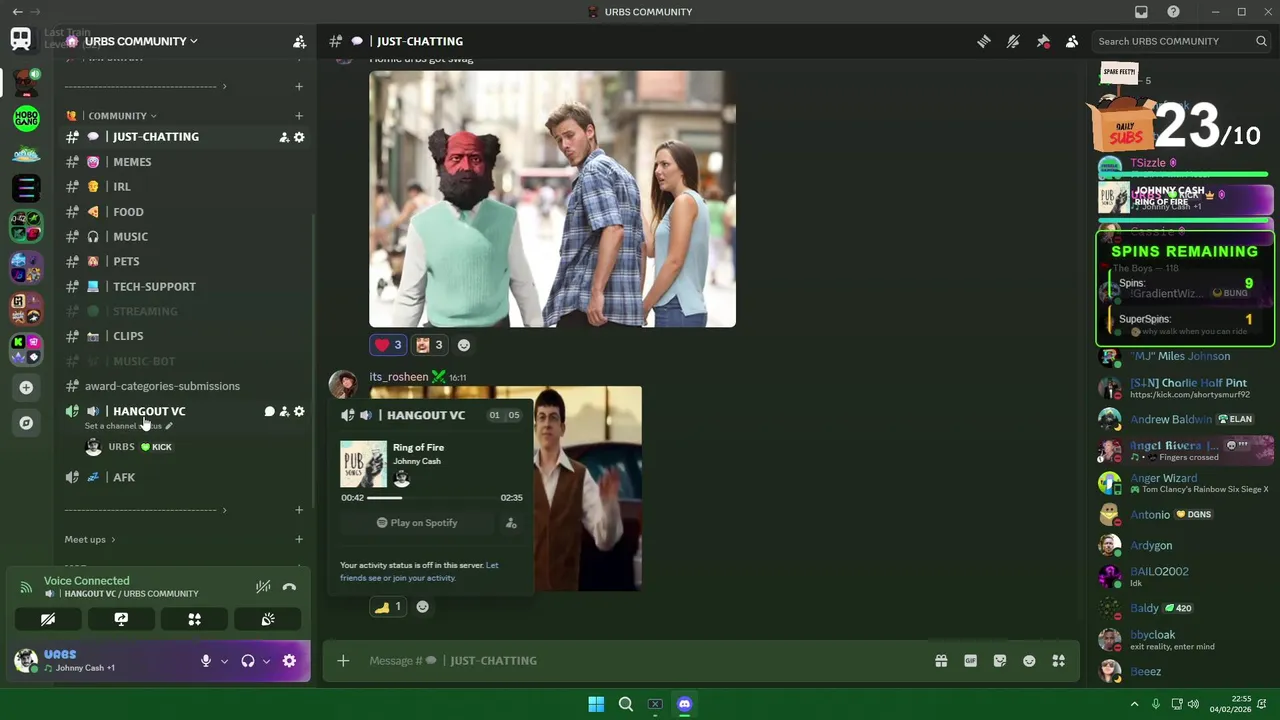Screen dimensions: 1280x720
Task: Expand the Meet ups category
Action: [90, 540]
